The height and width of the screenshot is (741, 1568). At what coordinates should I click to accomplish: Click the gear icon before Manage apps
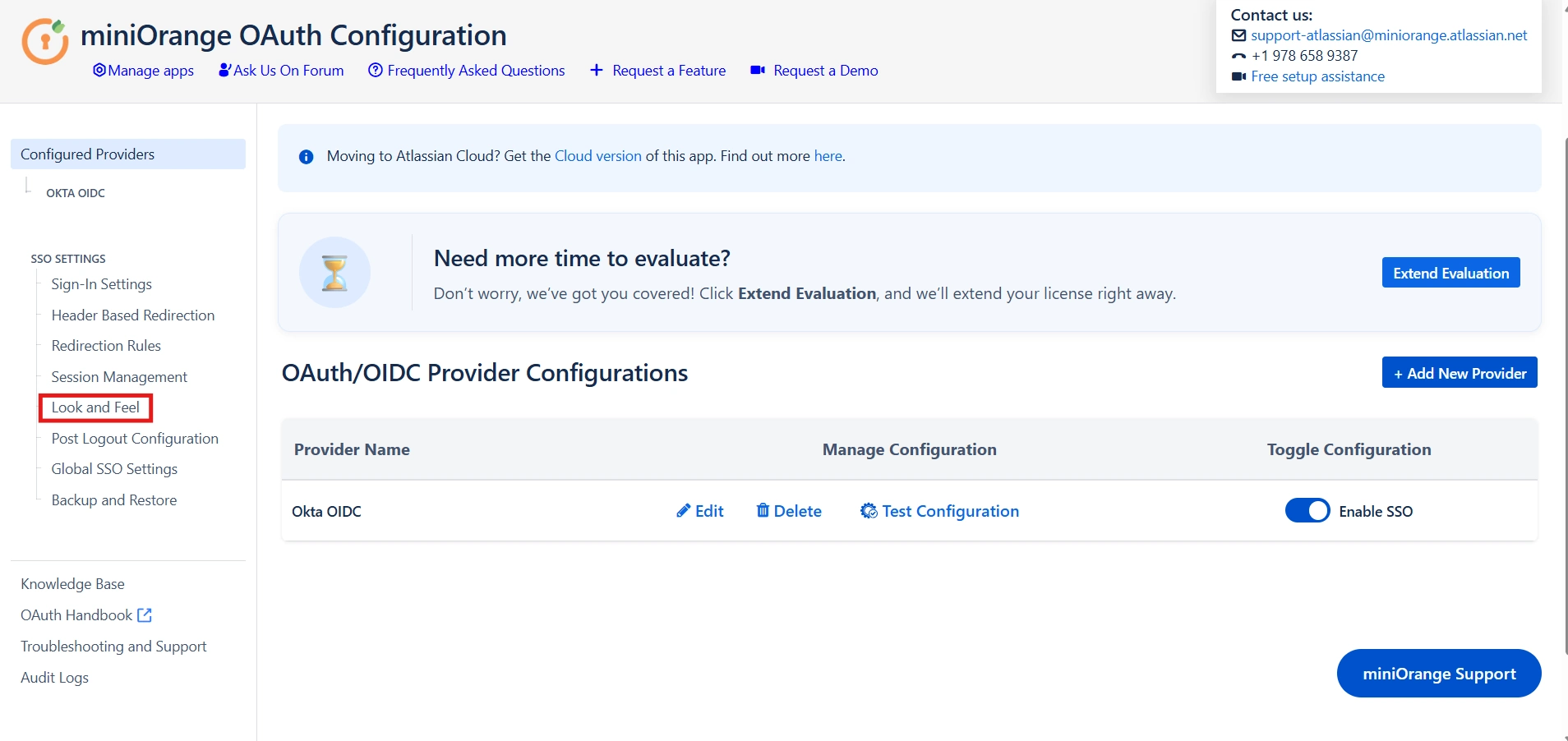[x=99, y=71]
